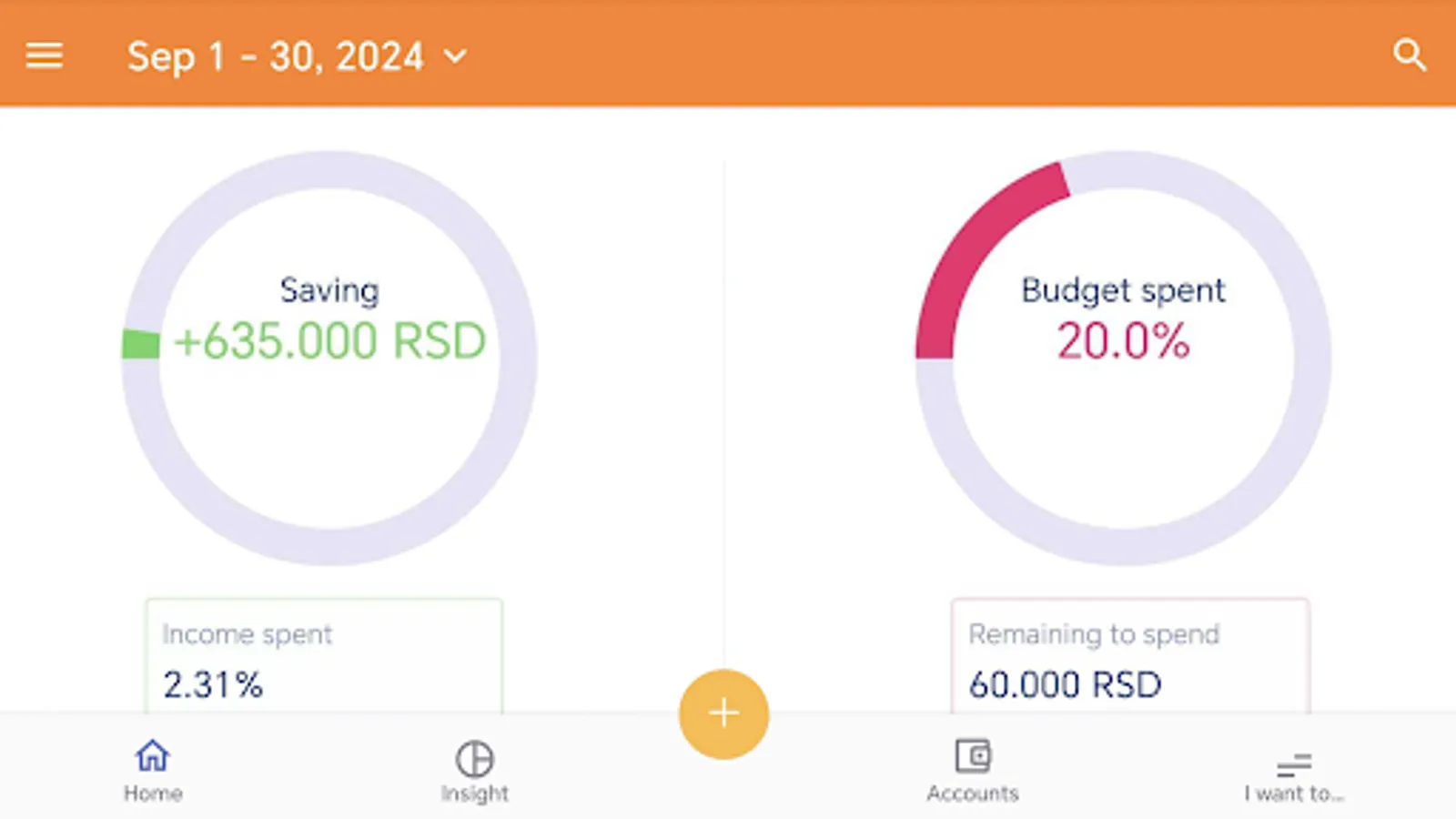Tap the Saving label in the ring
1456x819 pixels.
[x=329, y=290]
